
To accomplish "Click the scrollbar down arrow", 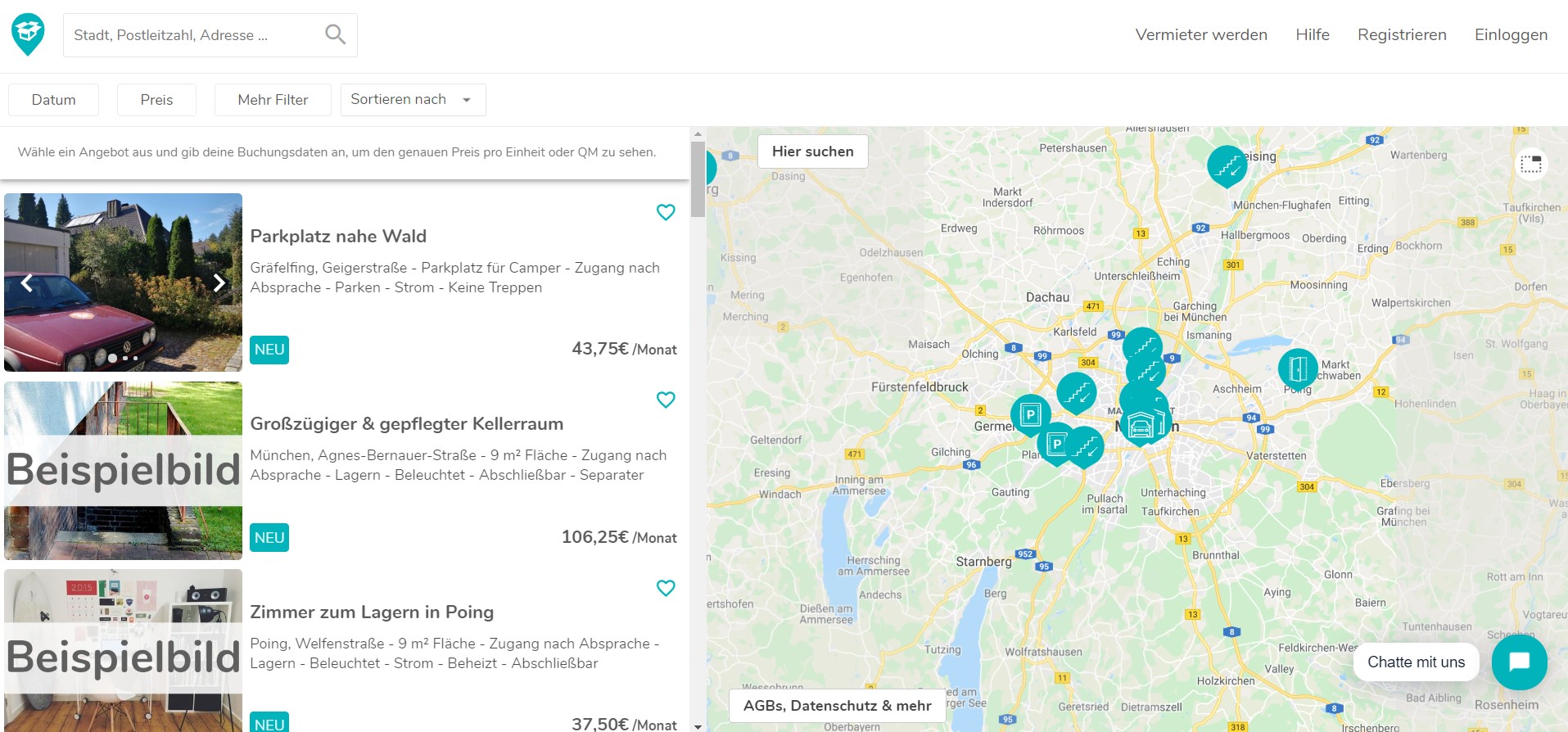I will 698,726.
